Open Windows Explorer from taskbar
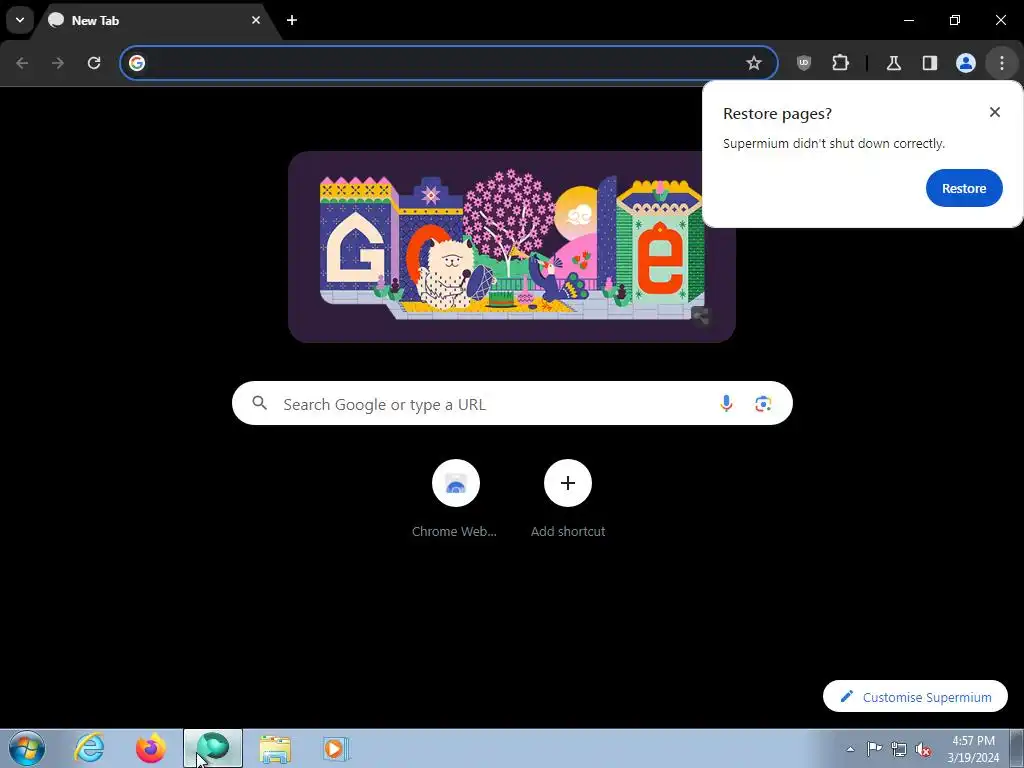This screenshot has width=1024, height=768. pyautogui.click(x=275, y=748)
